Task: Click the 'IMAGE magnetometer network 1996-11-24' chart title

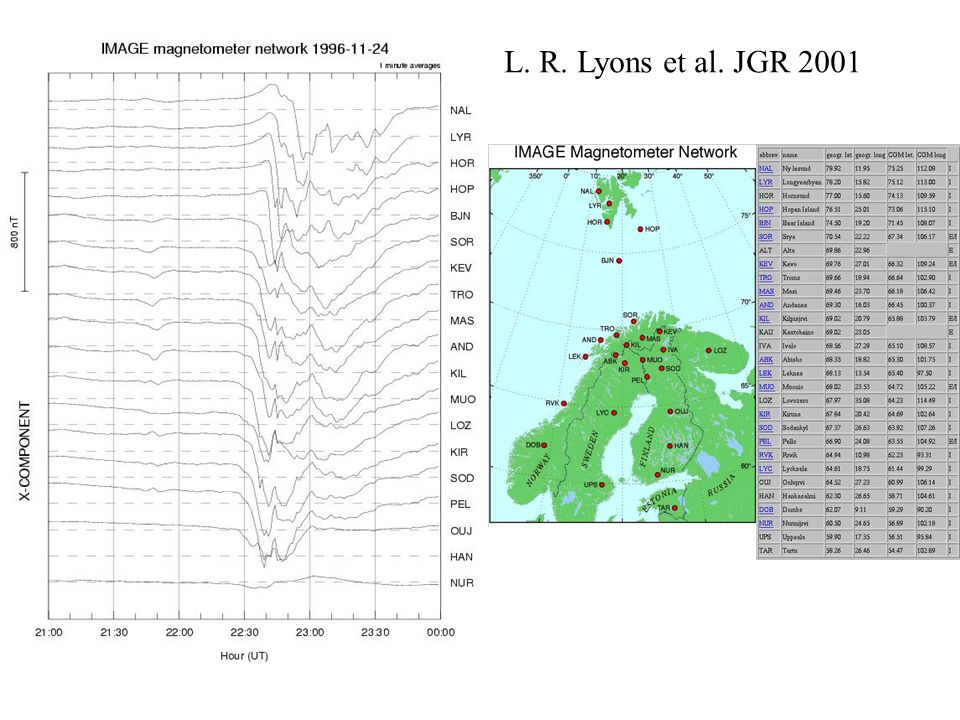Action: point(245,48)
